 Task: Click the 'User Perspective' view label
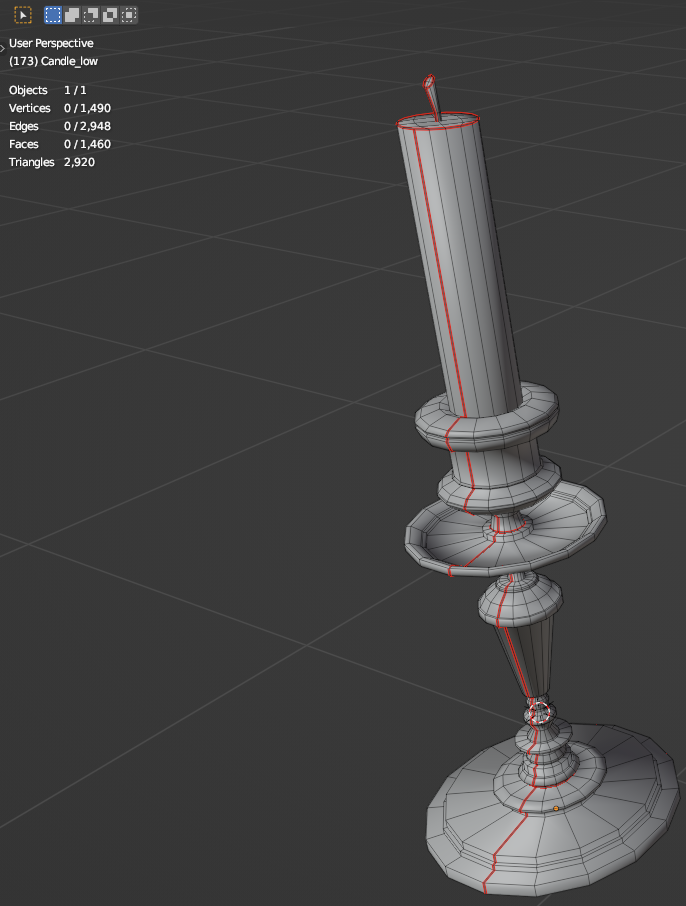51,43
